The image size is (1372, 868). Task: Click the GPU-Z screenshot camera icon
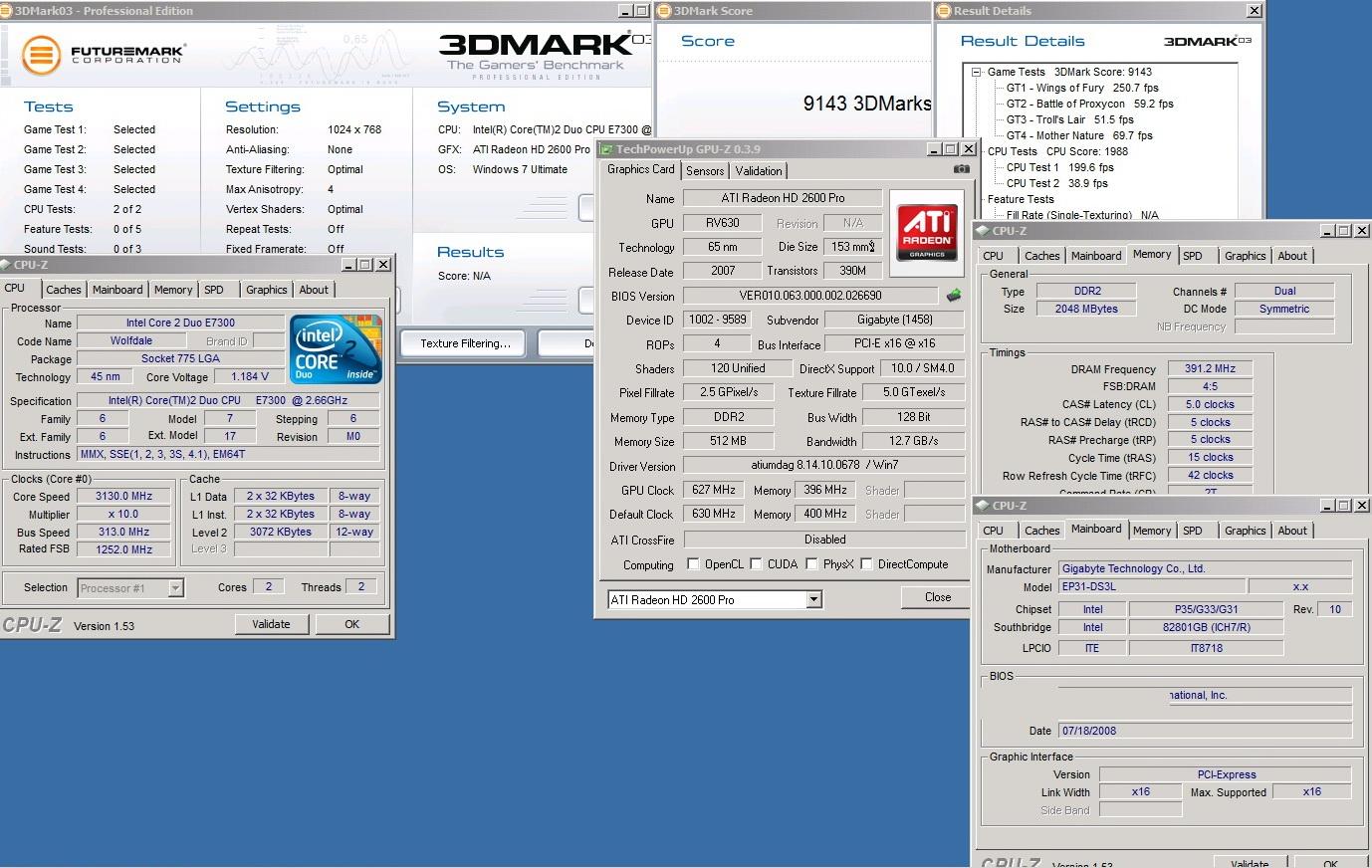click(961, 169)
